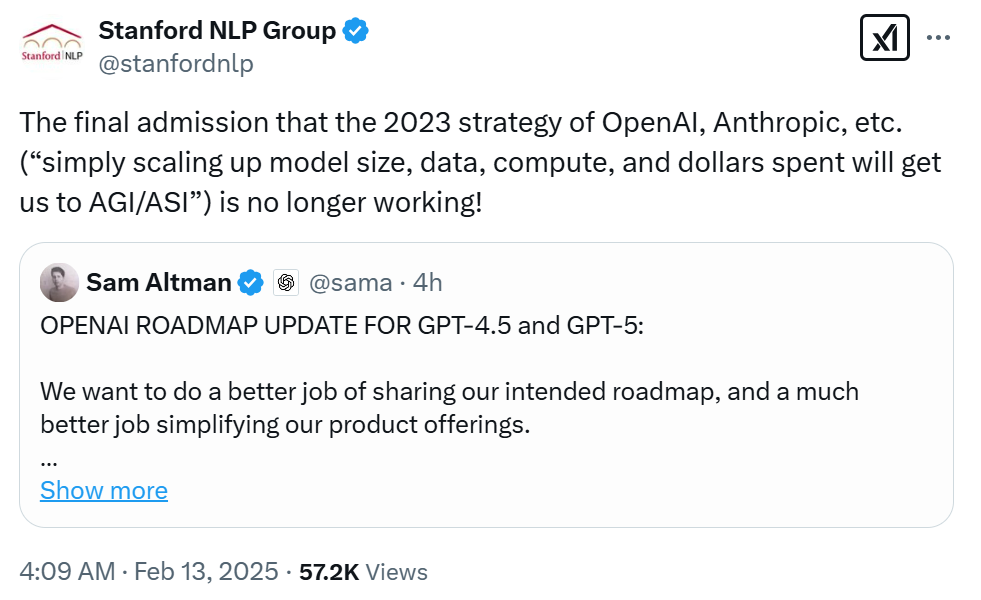Open the @stanfordnlp handle link
Viewport: 981px width, 600px height.
tap(175, 64)
